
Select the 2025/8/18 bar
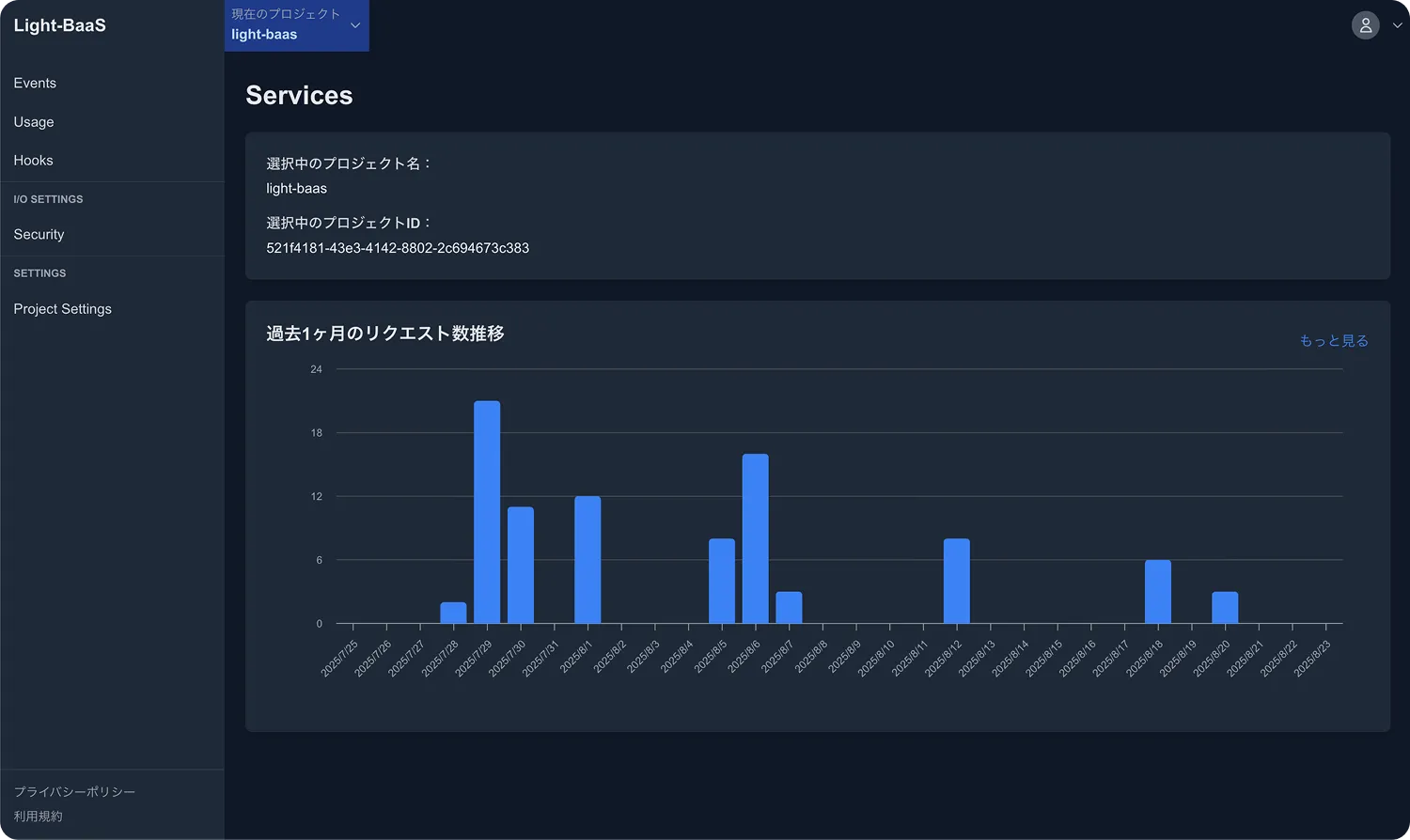click(x=1157, y=592)
